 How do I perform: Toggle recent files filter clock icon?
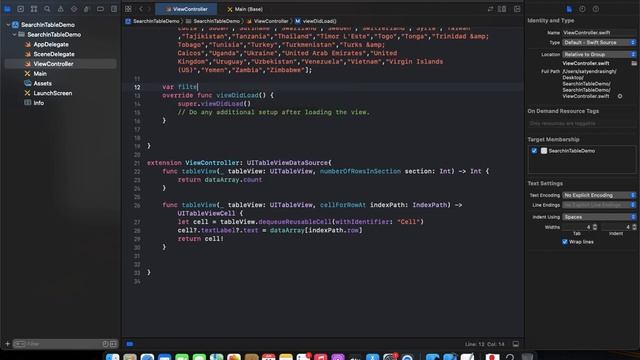[105, 344]
